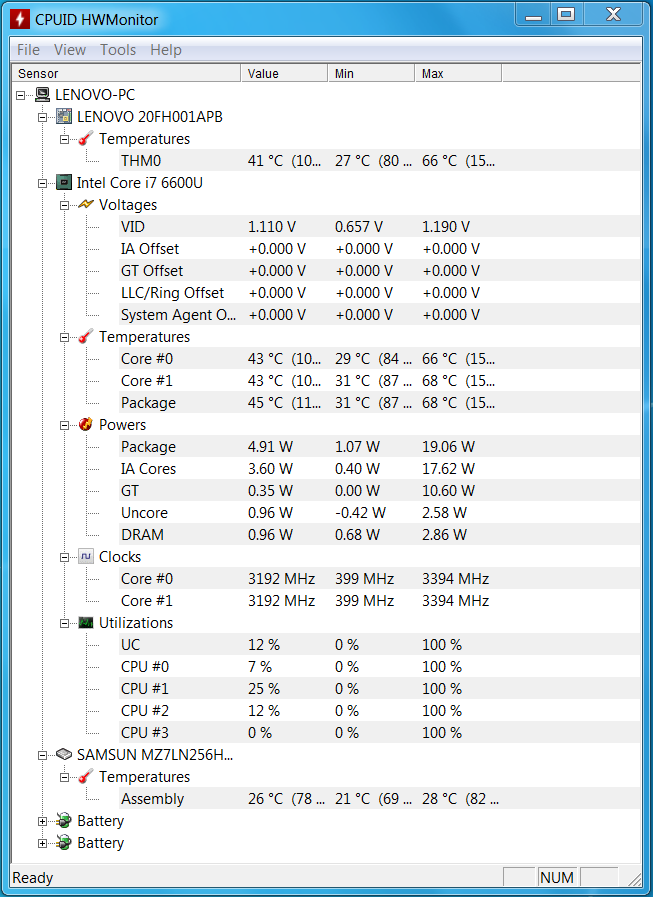The height and width of the screenshot is (897, 653).
Task: Click the LENOVO-PC computer icon
Action: [42, 95]
